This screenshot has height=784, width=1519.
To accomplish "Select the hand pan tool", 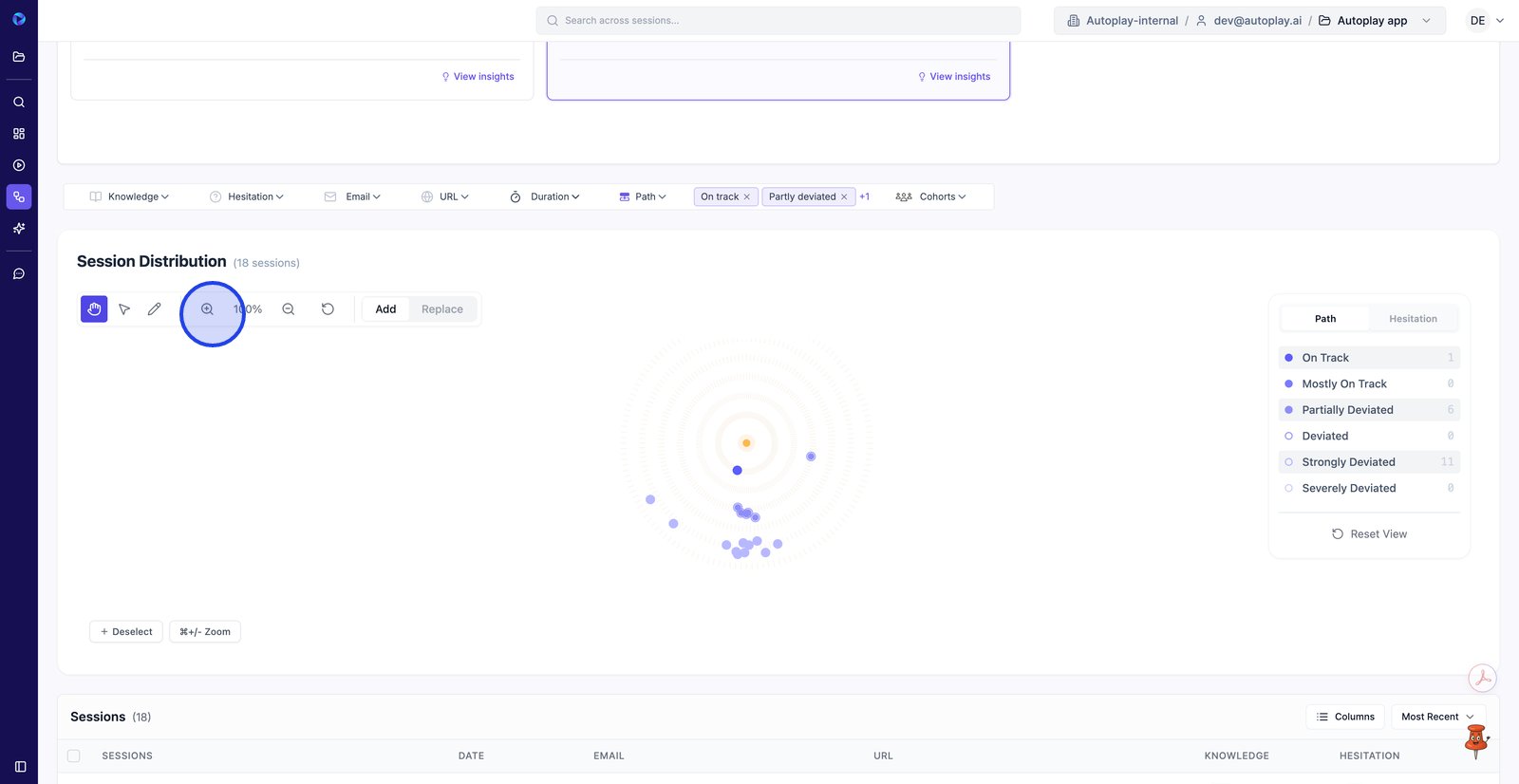I will point(94,309).
